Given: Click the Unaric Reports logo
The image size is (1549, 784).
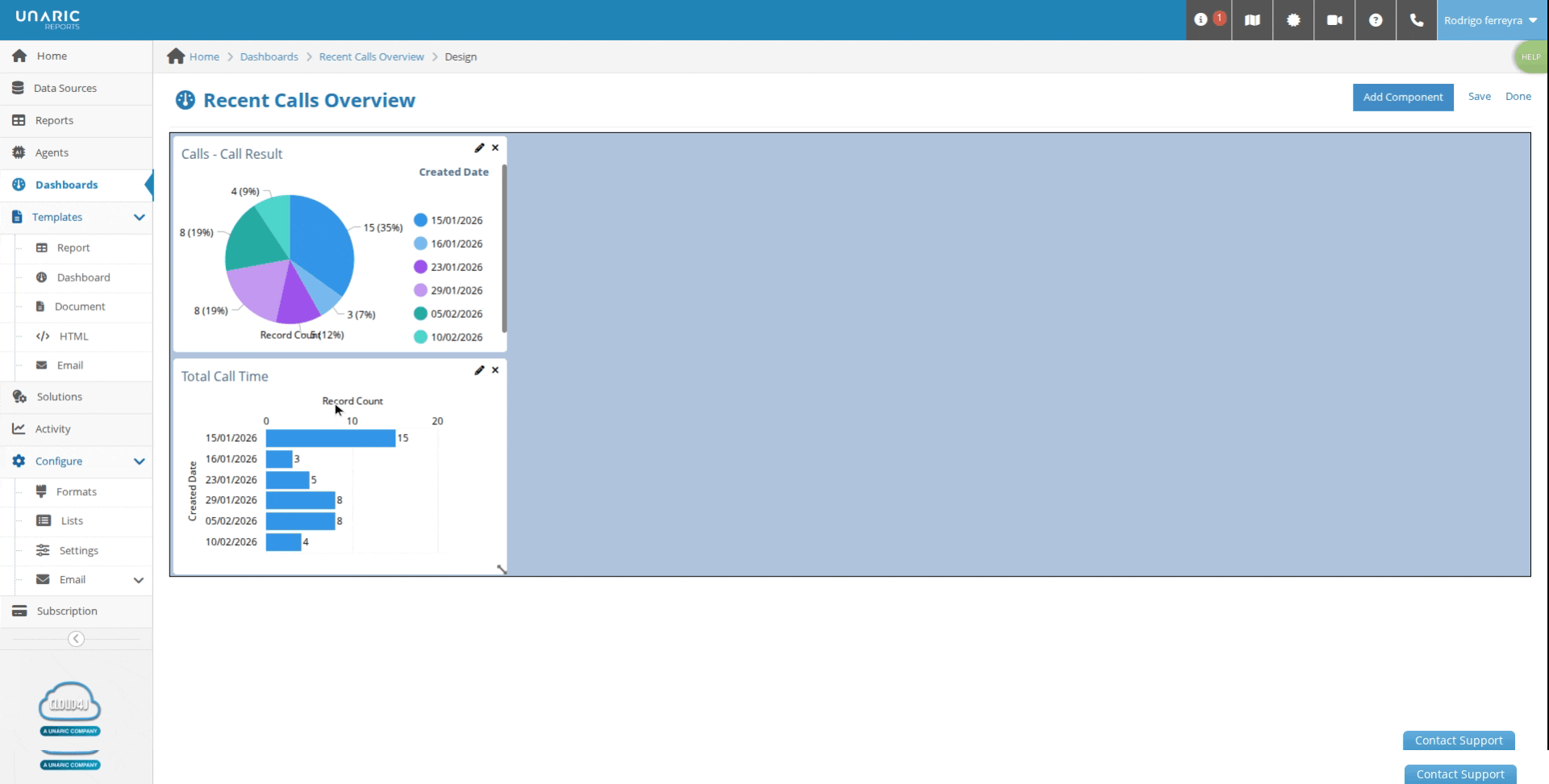Looking at the screenshot, I should pos(48,19).
